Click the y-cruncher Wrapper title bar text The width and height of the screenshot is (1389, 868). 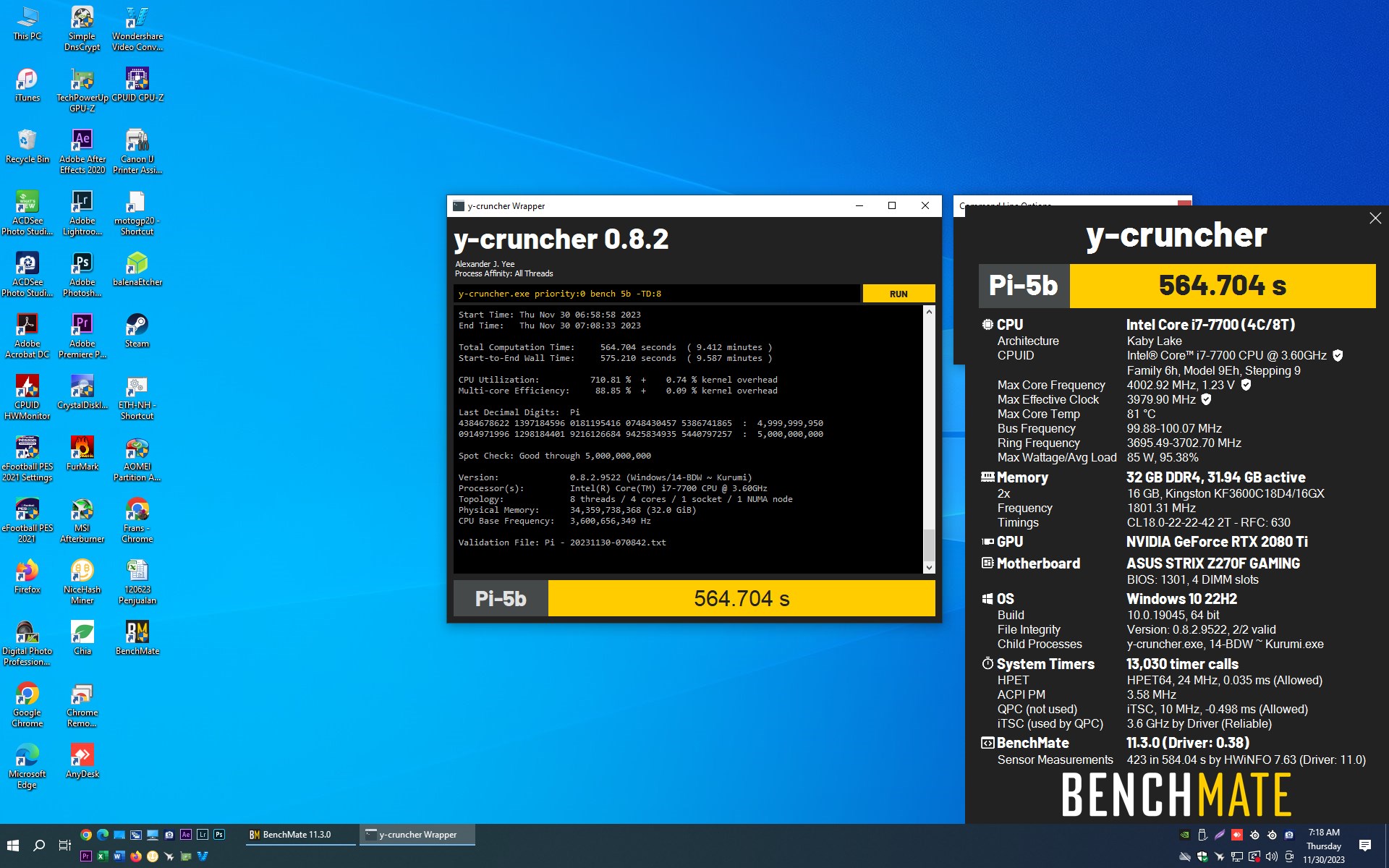point(506,206)
